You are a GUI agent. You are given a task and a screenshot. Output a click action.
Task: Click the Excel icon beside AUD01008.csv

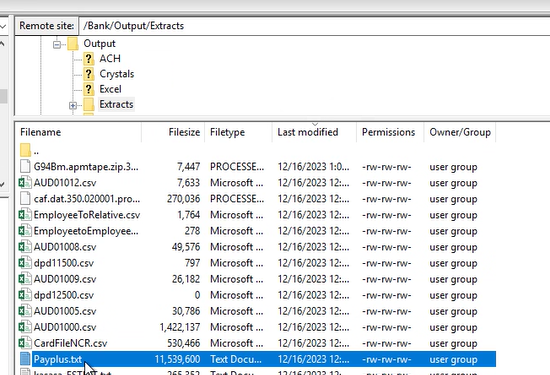tap(25, 247)
